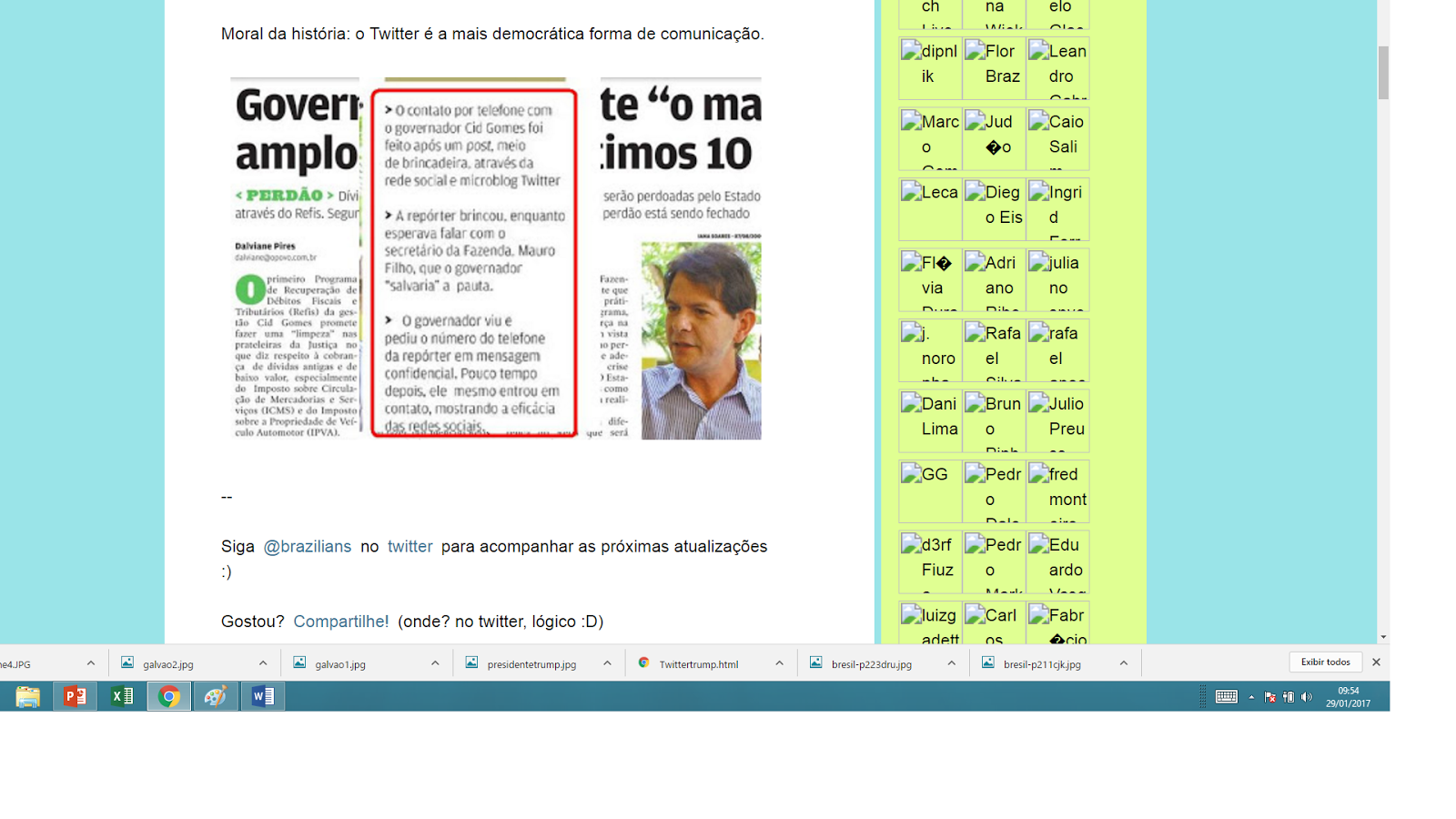Open follower Julio Preu's avatar

(x=1057, y=420)
